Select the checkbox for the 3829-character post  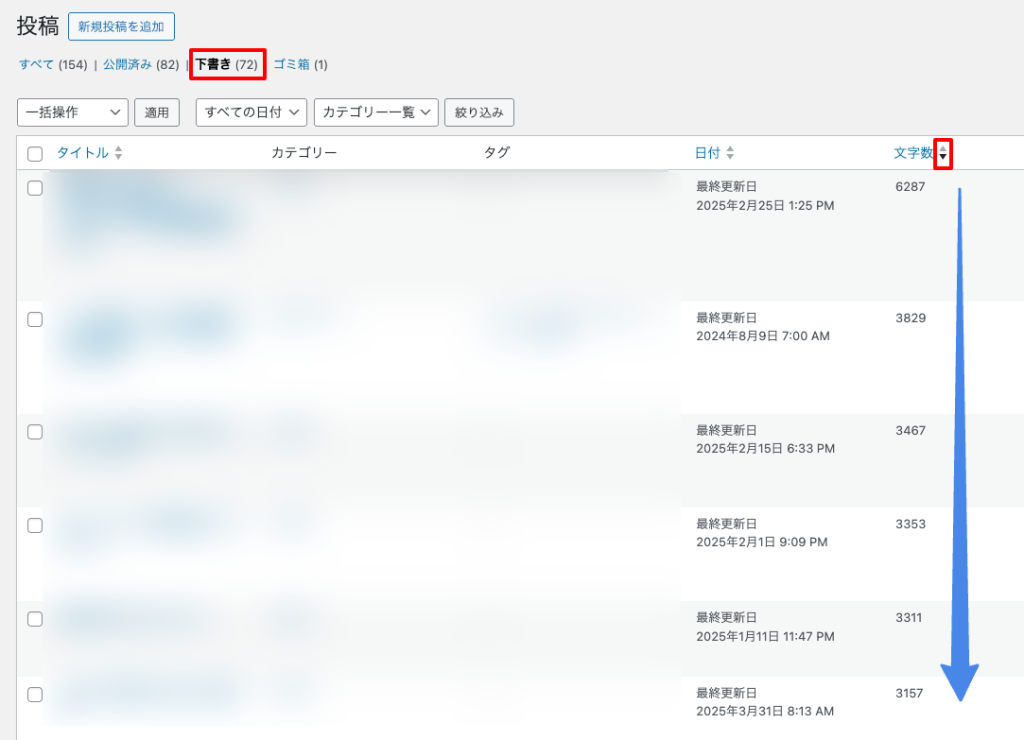35,319
